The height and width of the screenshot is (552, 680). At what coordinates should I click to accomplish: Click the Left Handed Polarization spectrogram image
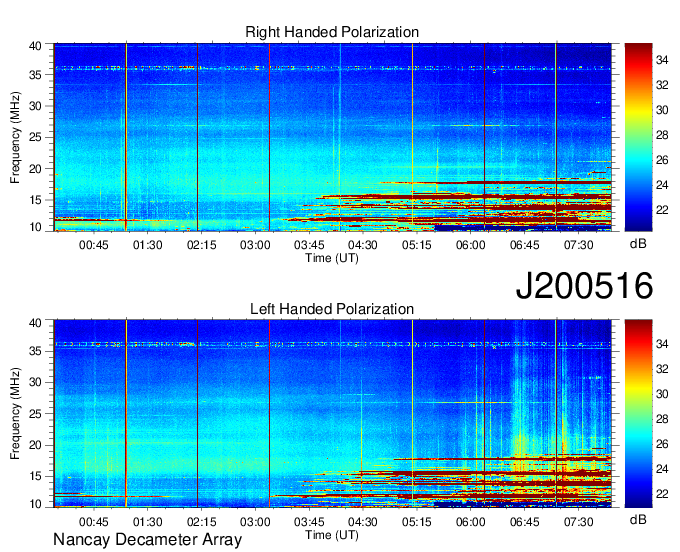[333, 414]
